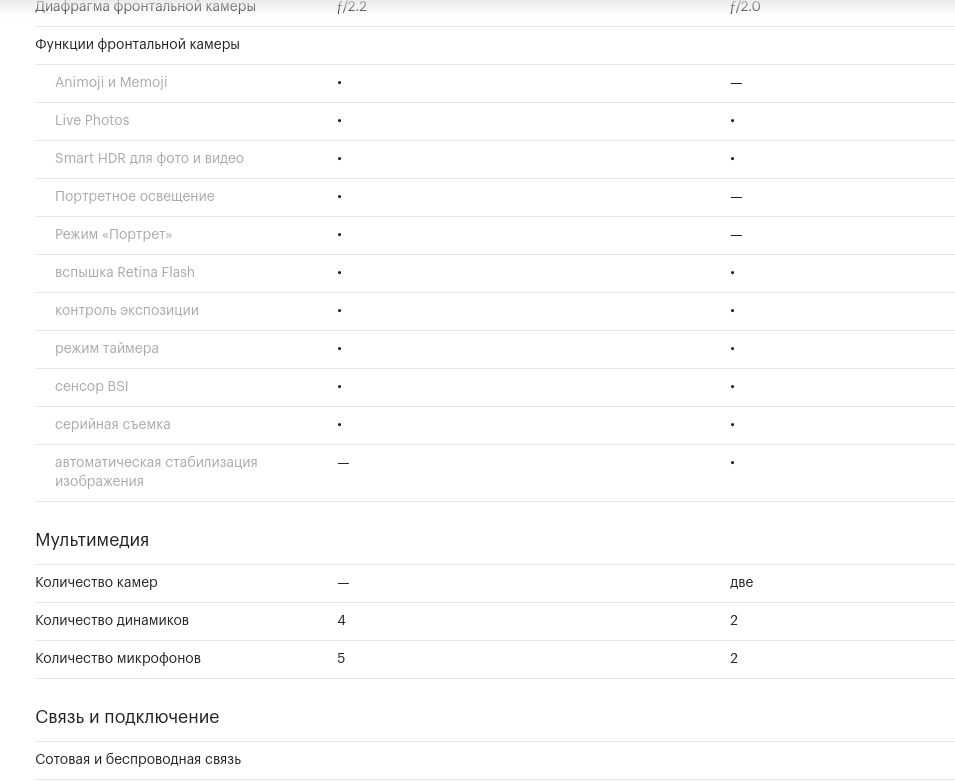Image resolution: width=955 pixels, height=782 pixels.
Task: Select the 'Live Photos' feature label
Action: [92, 120]
